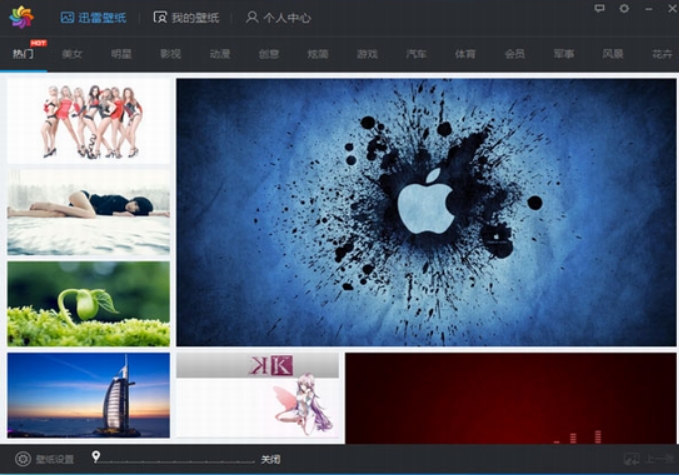This screenshot has width=679, height=475.
Task: Open the 风景 category tab
Action: (x=613, y=54)
